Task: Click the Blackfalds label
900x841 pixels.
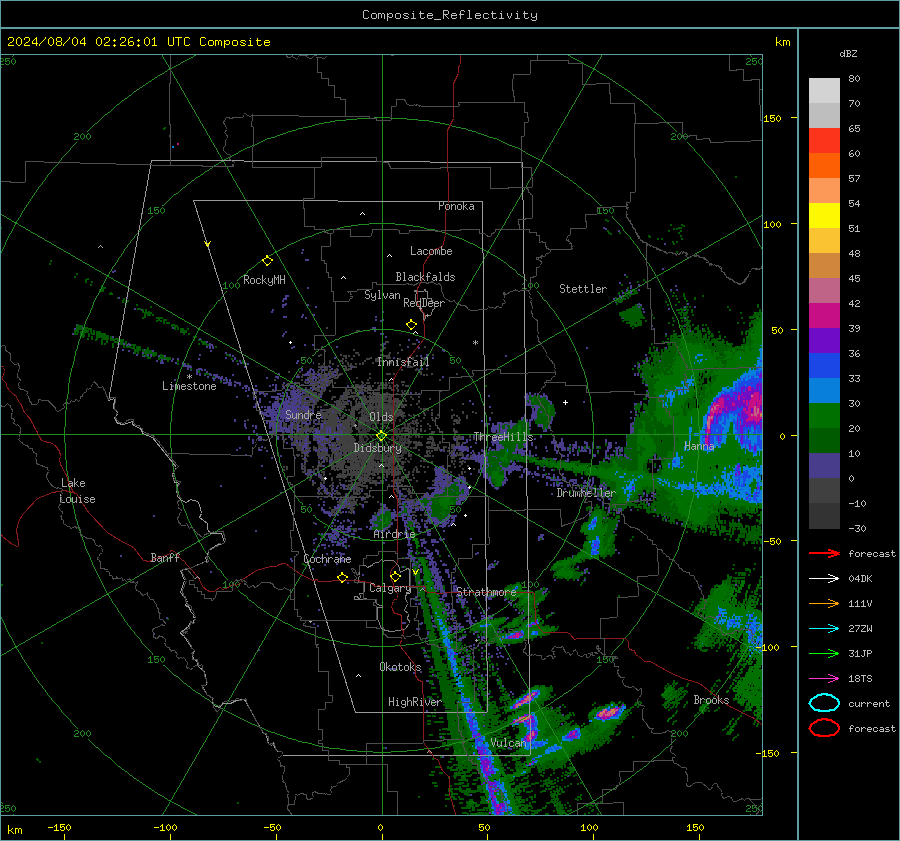Action: coord(425,277)
